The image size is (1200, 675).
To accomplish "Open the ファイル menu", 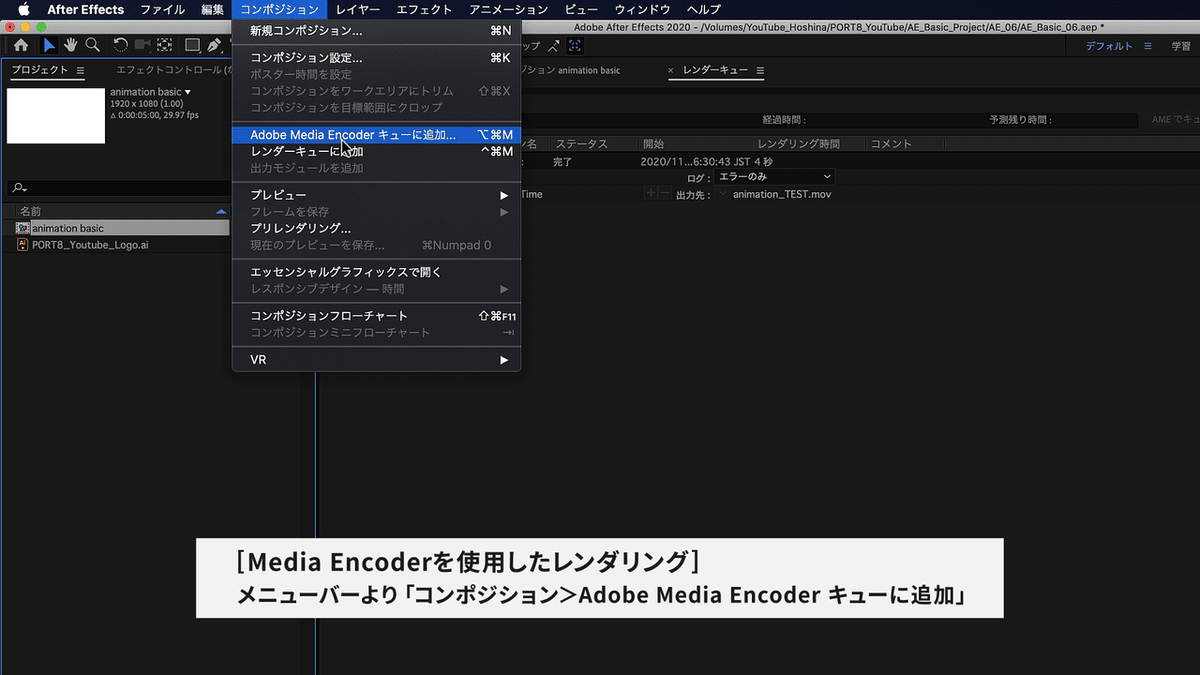I will click(162, 9).
